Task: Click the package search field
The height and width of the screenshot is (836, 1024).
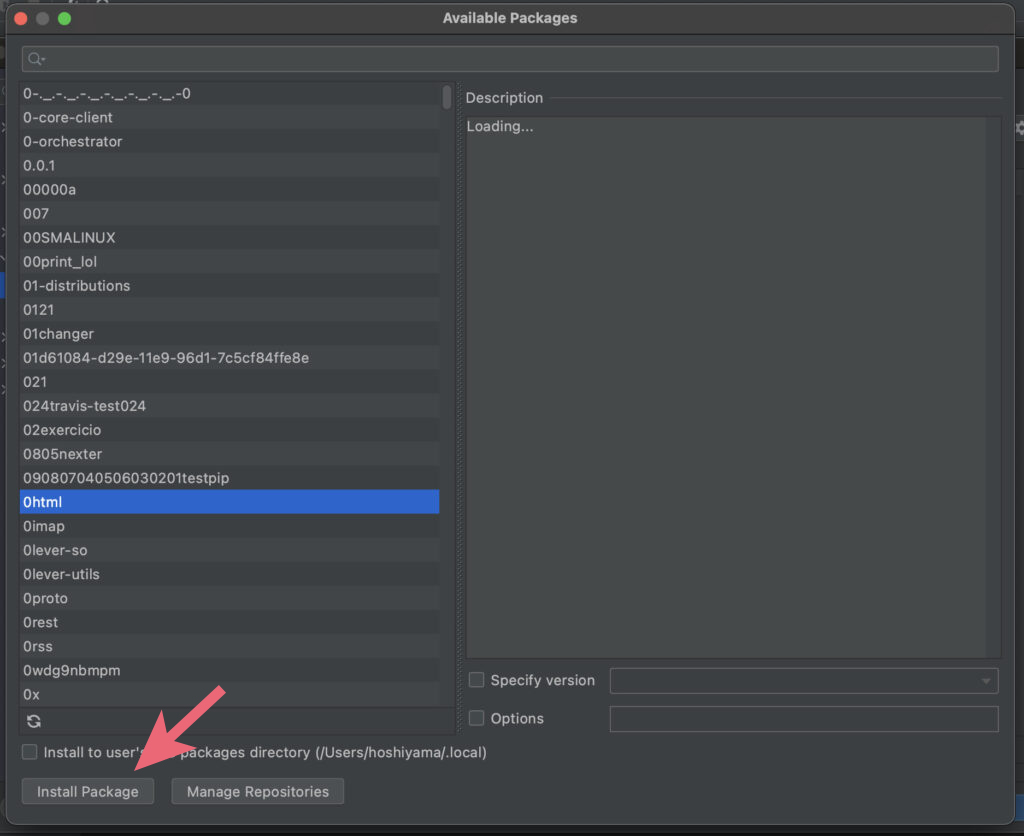Action: [510, 59]
